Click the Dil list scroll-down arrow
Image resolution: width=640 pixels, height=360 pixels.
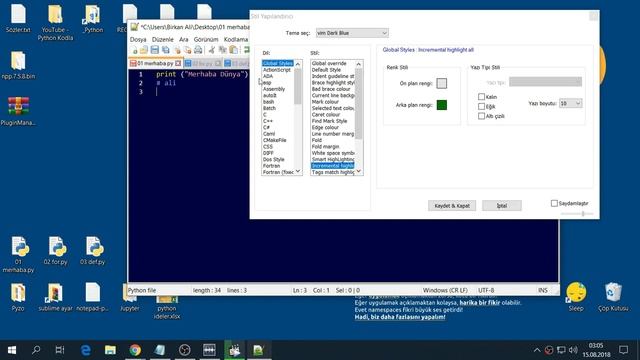(298, 171)
